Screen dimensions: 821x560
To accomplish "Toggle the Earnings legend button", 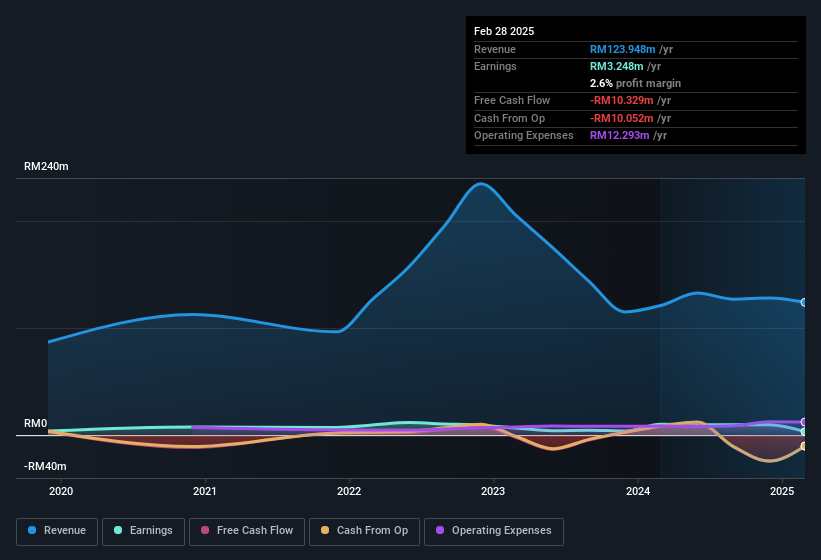I will [143, 532].
